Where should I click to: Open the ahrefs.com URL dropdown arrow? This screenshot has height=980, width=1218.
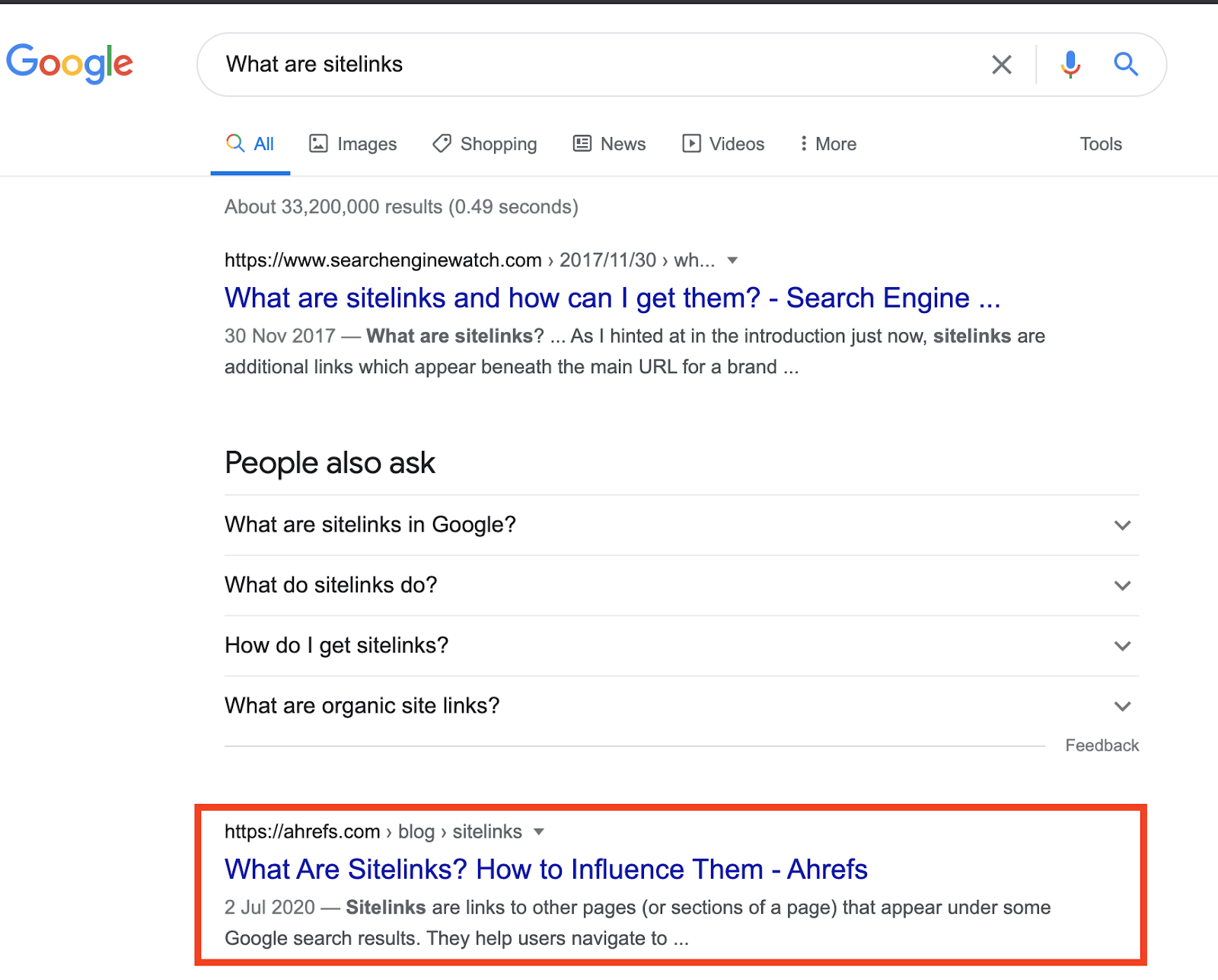539,832
